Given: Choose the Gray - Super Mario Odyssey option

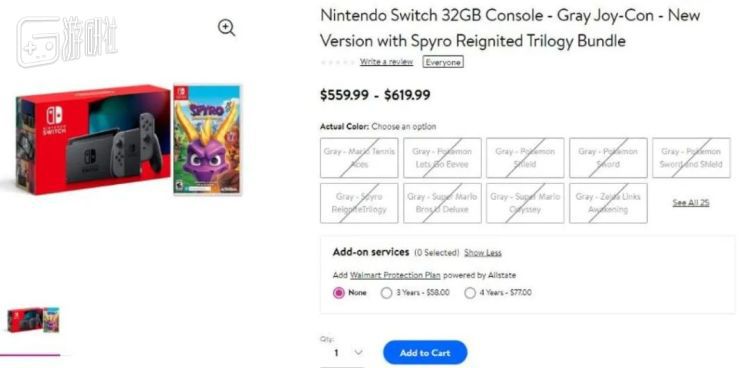Looking at the screenshot, I should point(525,203).
